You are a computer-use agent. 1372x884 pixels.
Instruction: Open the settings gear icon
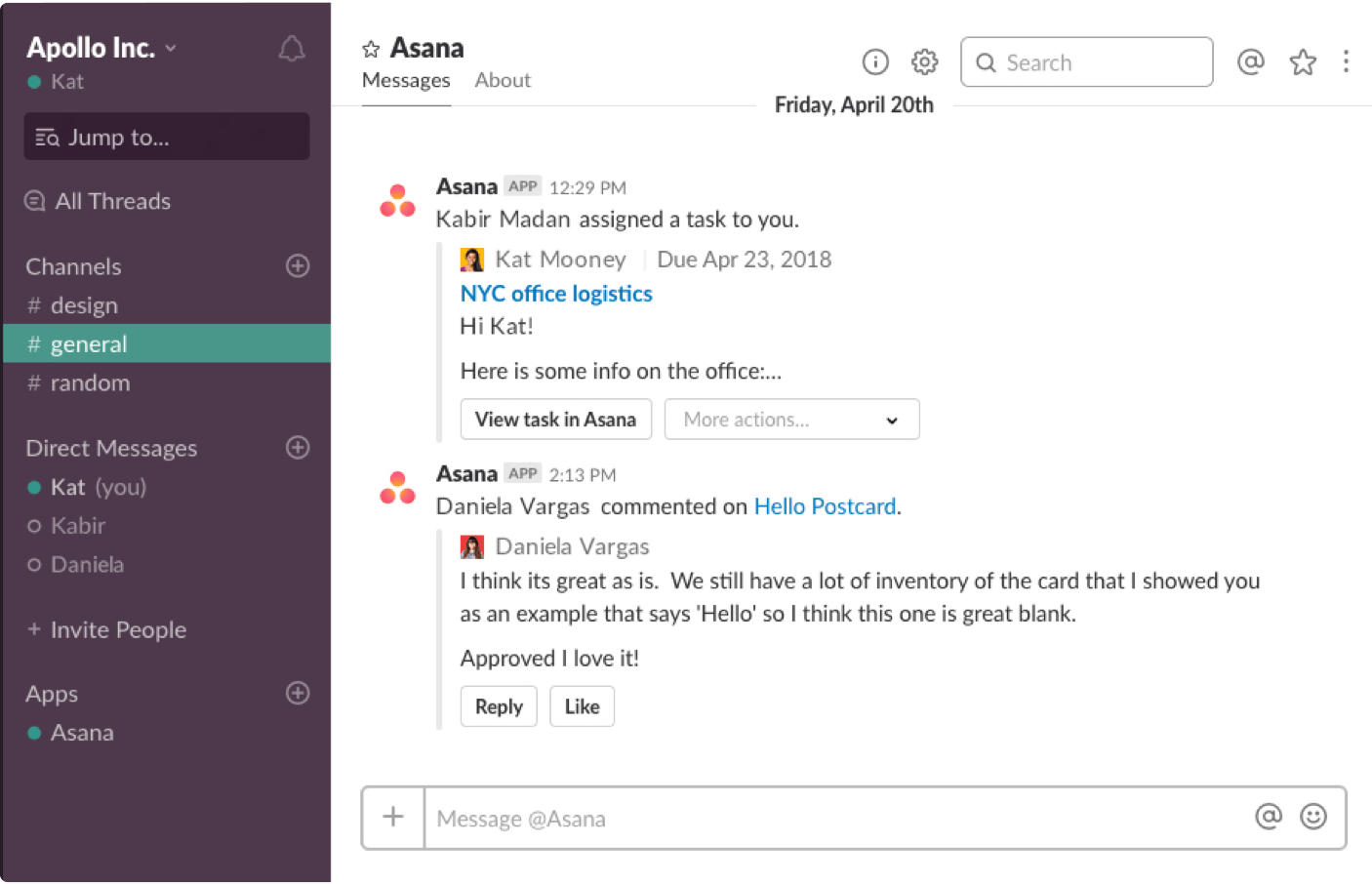(924, 61)
